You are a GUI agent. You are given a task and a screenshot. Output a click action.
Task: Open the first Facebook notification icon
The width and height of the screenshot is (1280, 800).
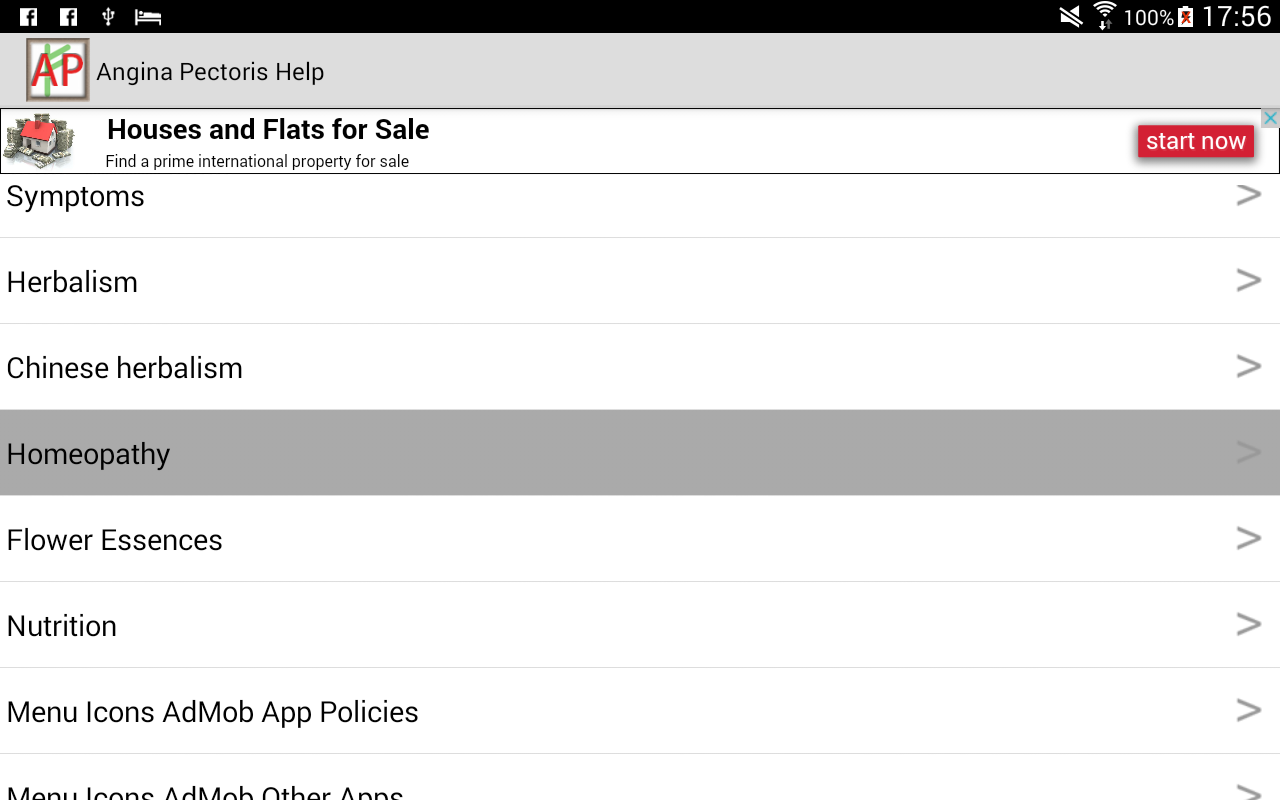[x=29, y=17]
